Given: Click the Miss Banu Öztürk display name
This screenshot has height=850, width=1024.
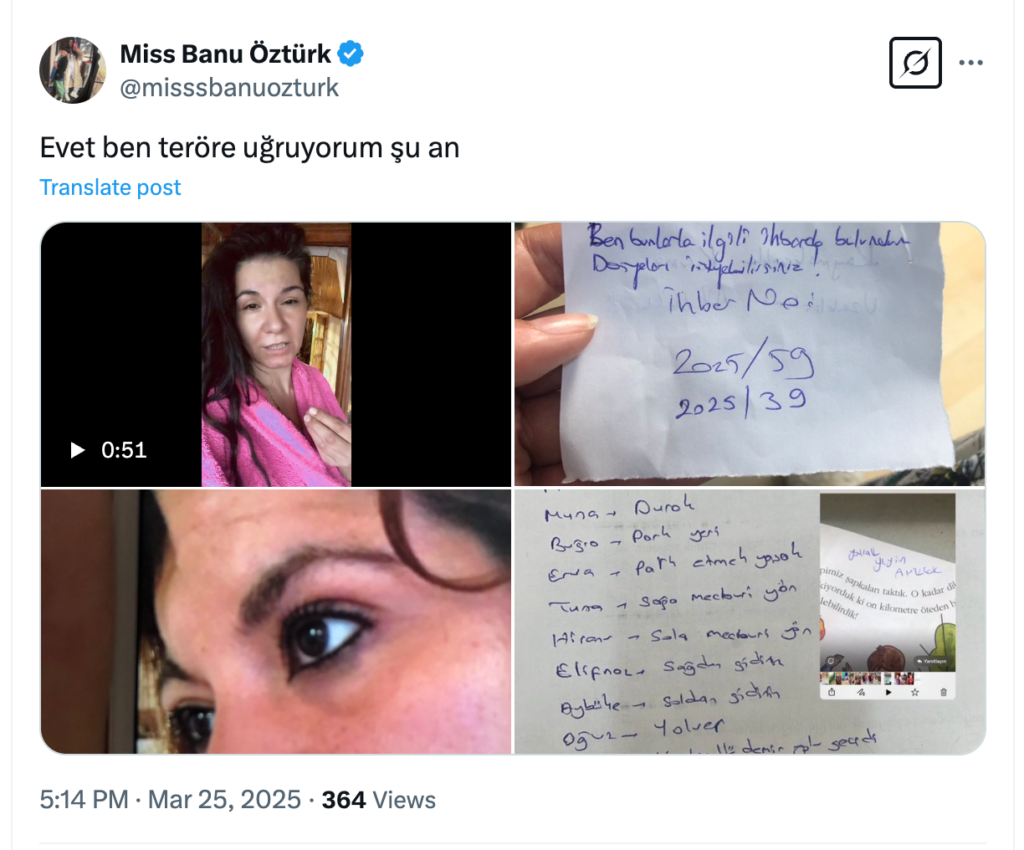Looking at the screenshot, I should [x=225, y=54].
